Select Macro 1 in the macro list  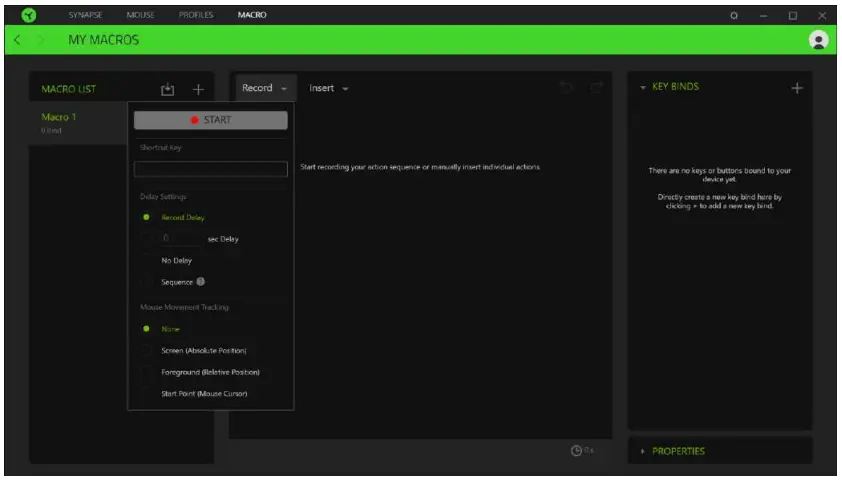[x=78, y=123]
